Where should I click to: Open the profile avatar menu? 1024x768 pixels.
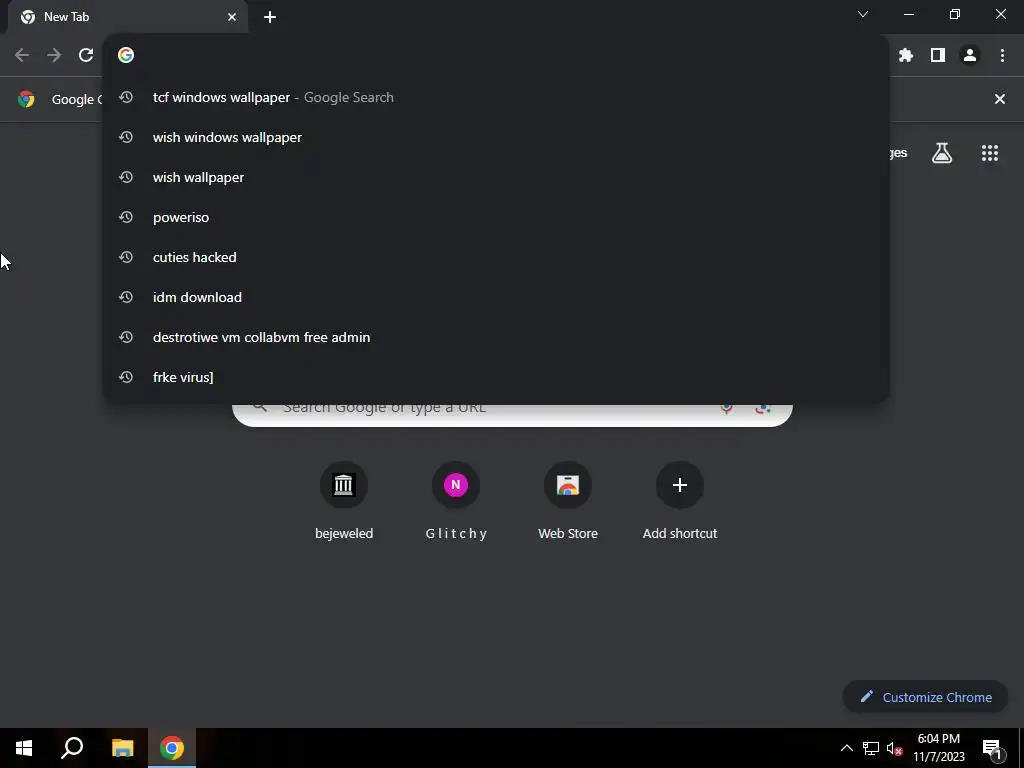pyautogui.click(x=970, y=56)
